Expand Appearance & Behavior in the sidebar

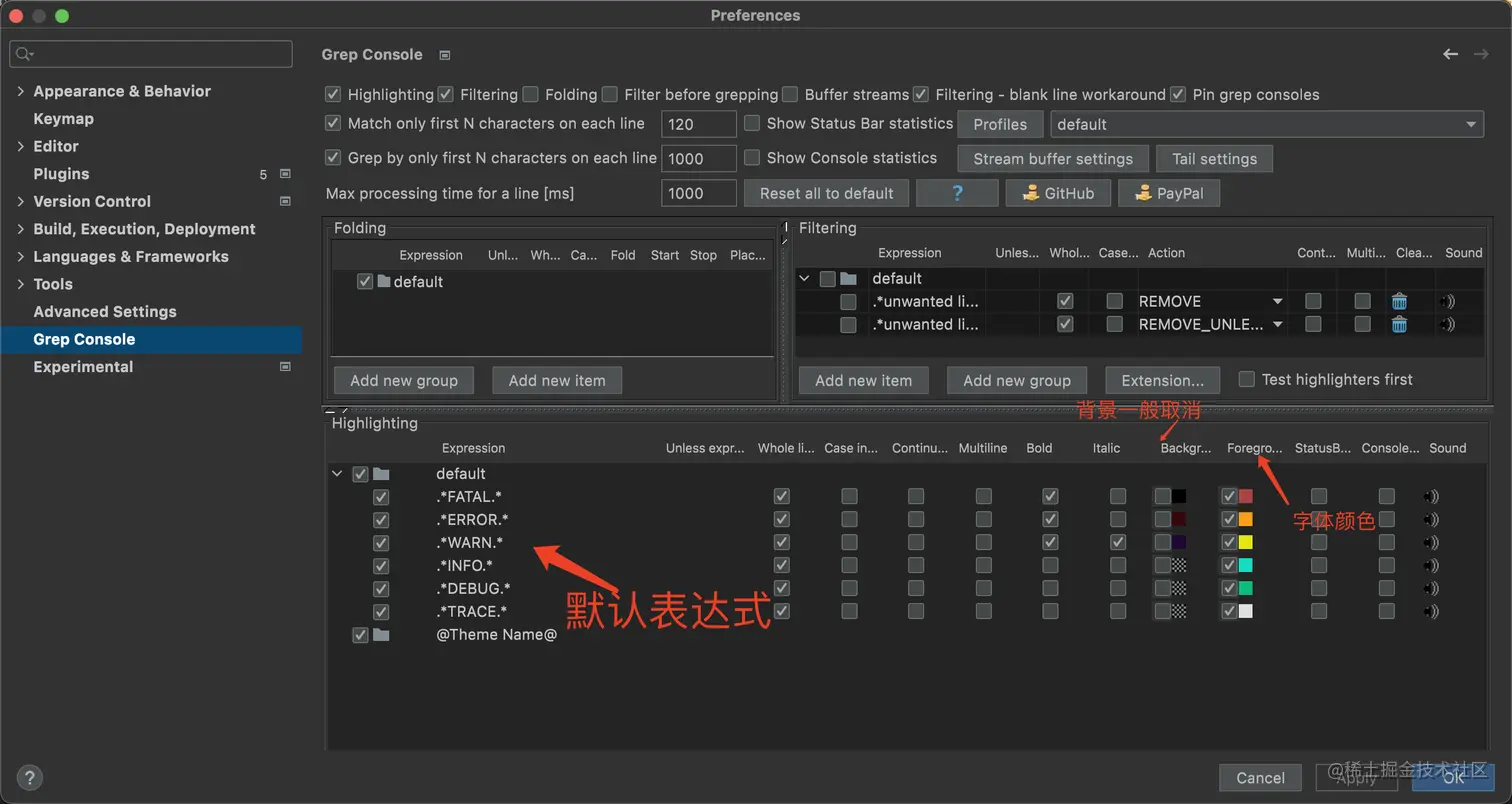(x=21, y=91)
